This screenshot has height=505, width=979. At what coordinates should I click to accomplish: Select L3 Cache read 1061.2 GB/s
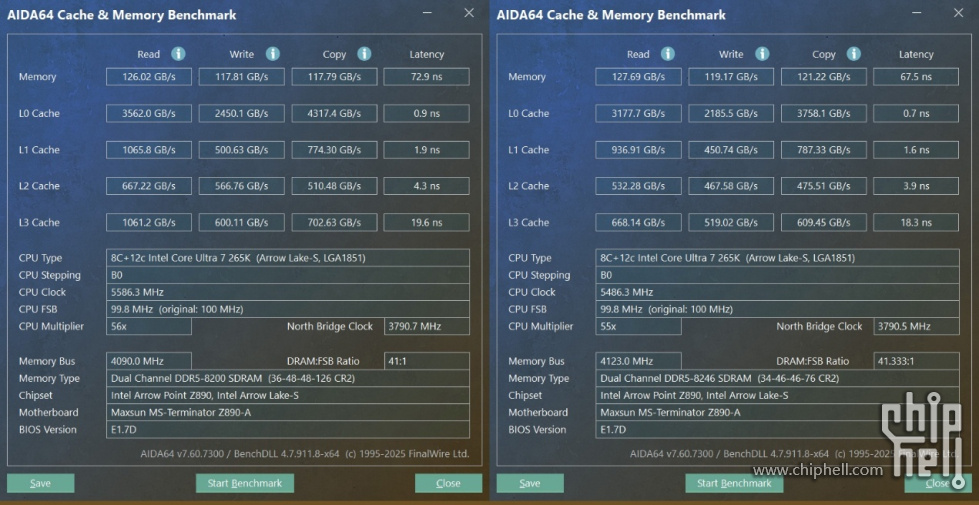click(x=149, y=222)
